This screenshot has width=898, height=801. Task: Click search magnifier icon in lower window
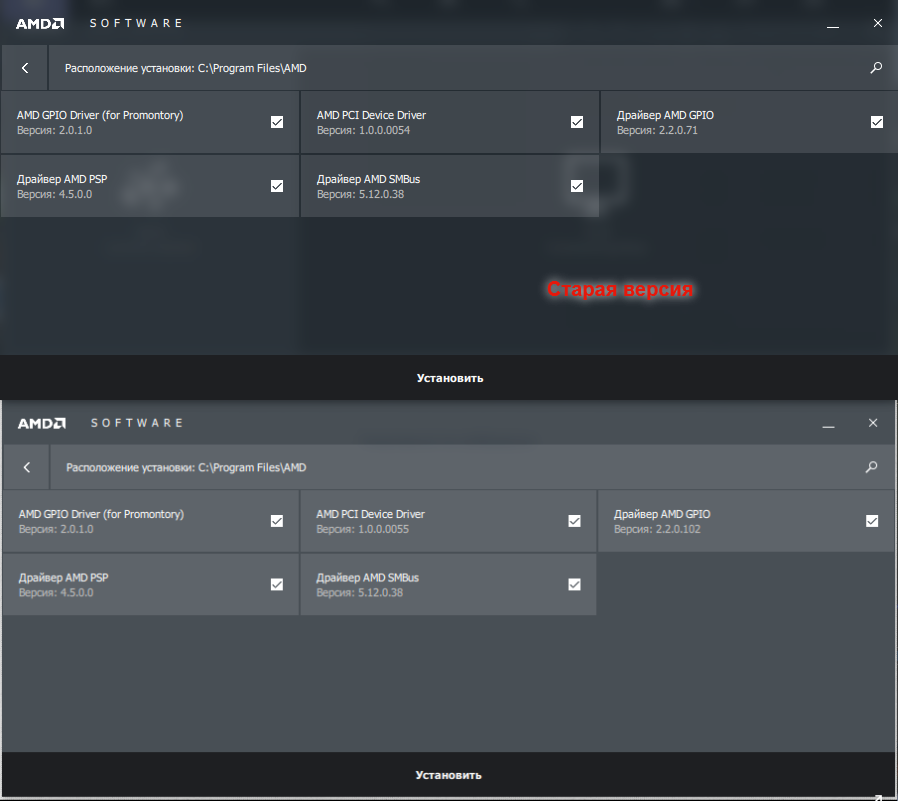(872, 467)
